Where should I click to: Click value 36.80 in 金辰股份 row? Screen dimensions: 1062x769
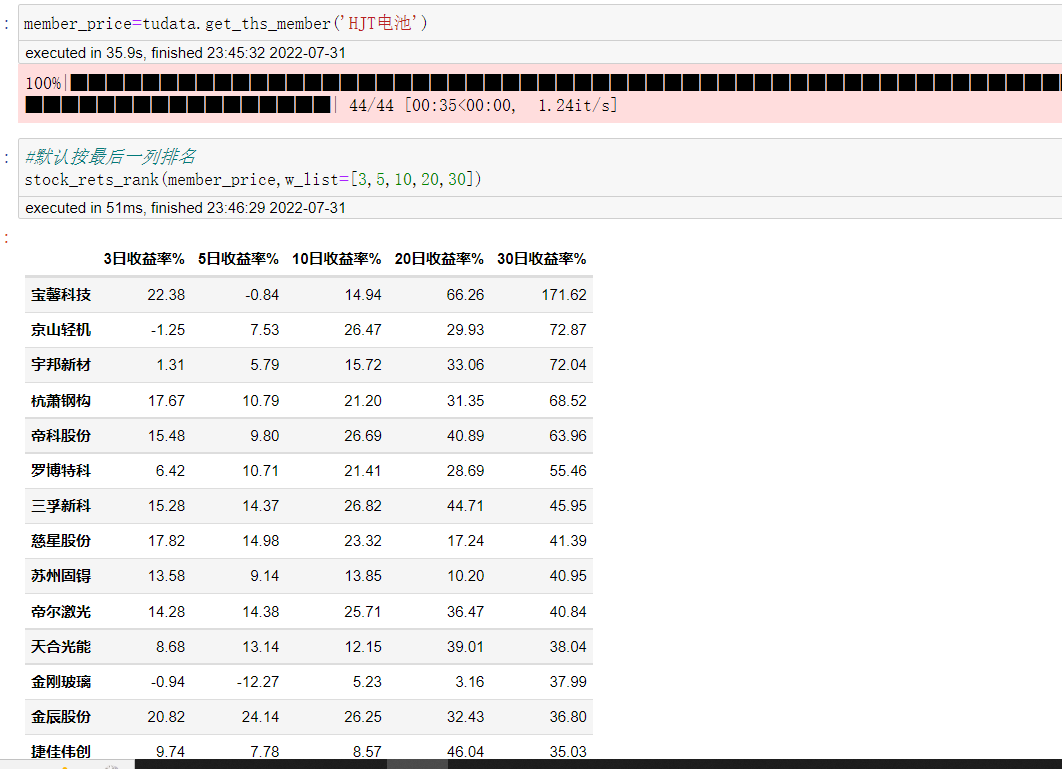[568, 717]
